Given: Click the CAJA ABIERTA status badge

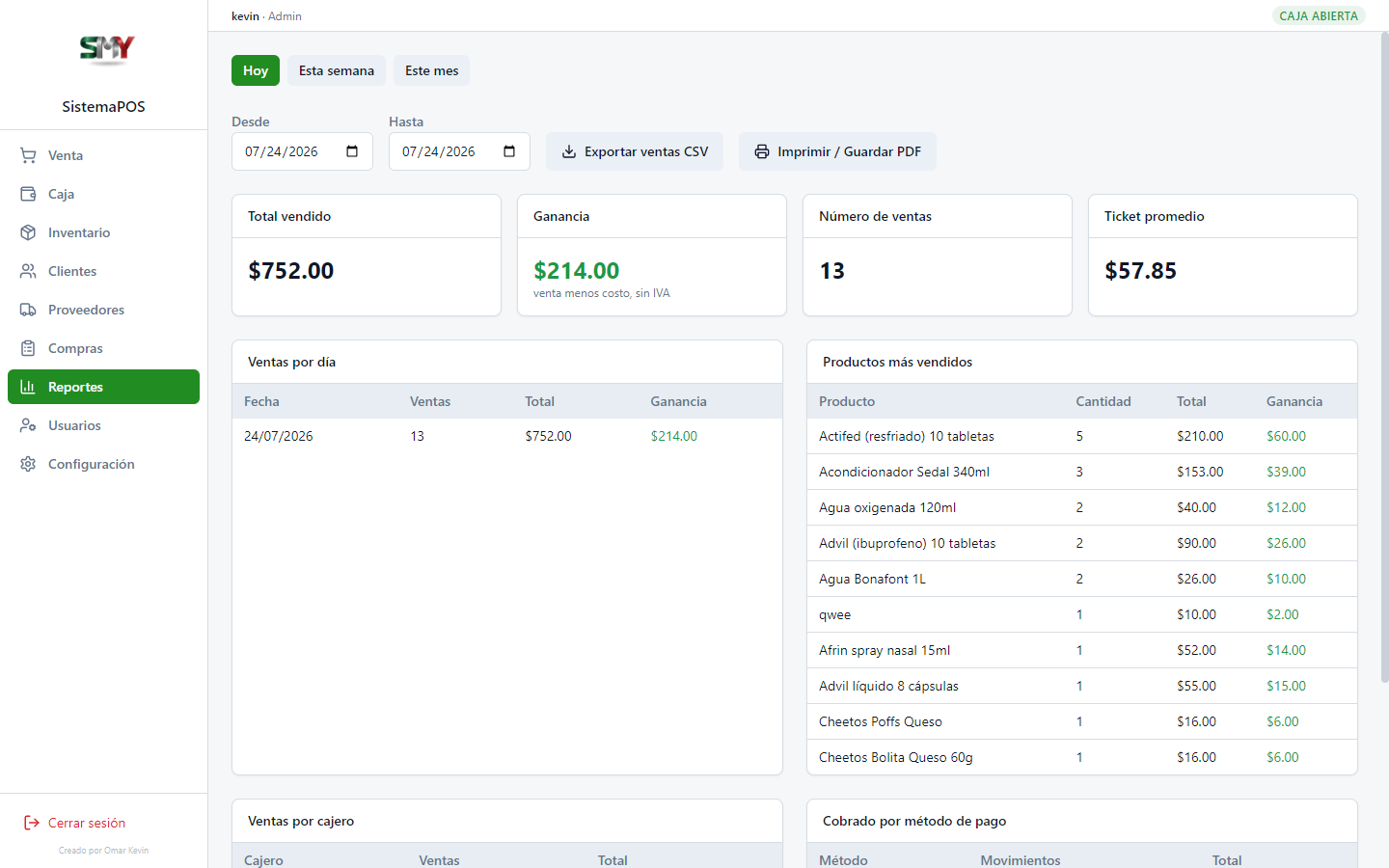Looking at the screenshot, I should pos(1319,15).
